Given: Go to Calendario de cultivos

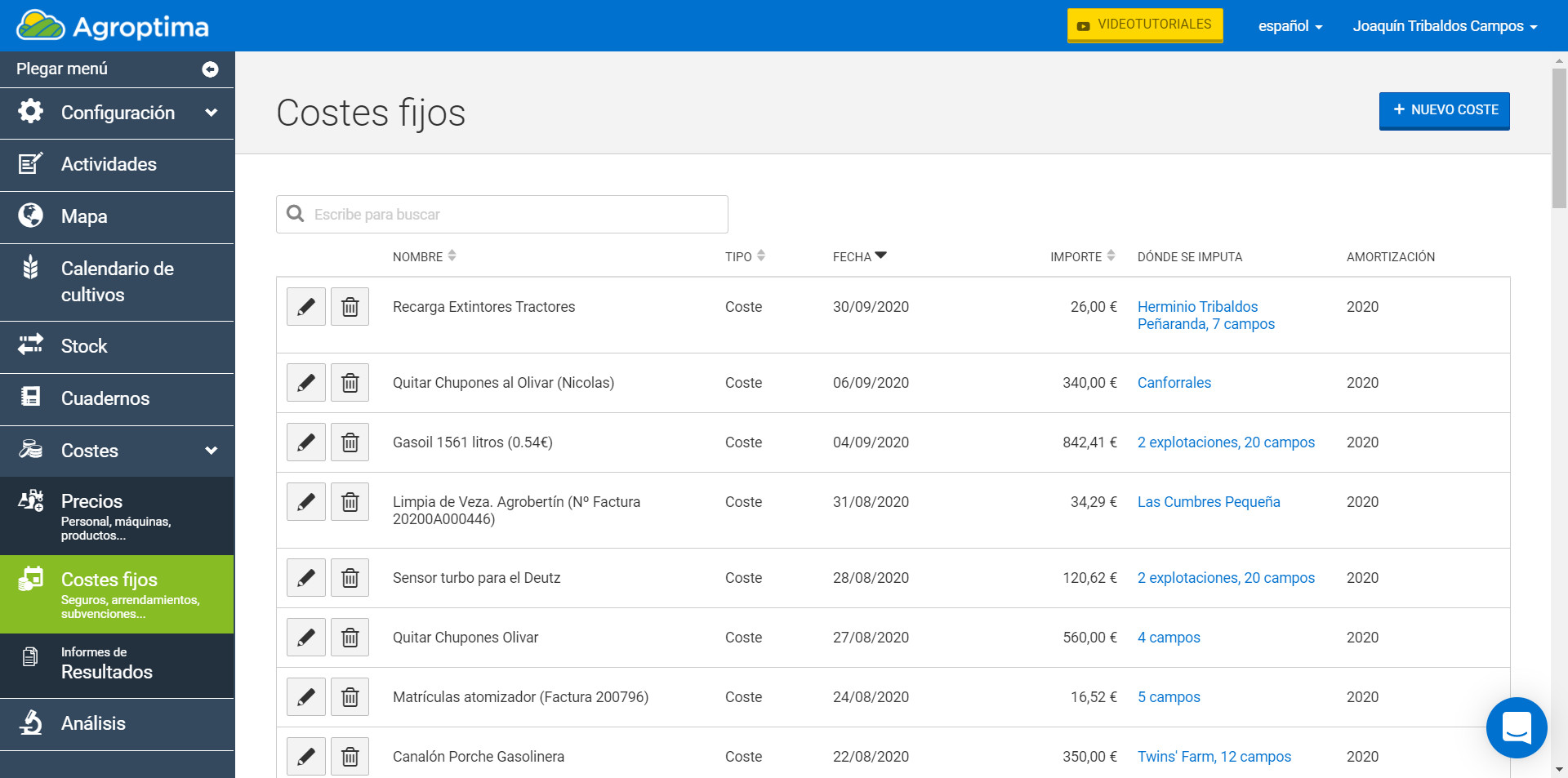Looking at the screenshot, I should pyautogui.click(x=118, y=282).
